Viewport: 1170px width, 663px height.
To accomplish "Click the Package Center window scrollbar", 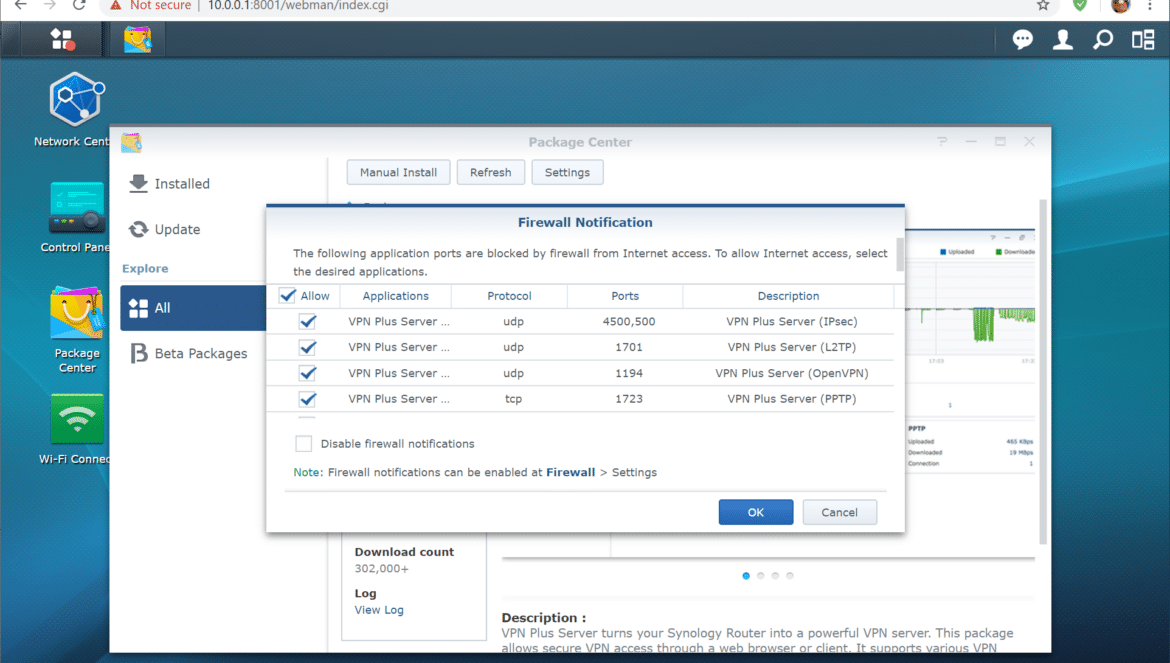I will 1043,371.
